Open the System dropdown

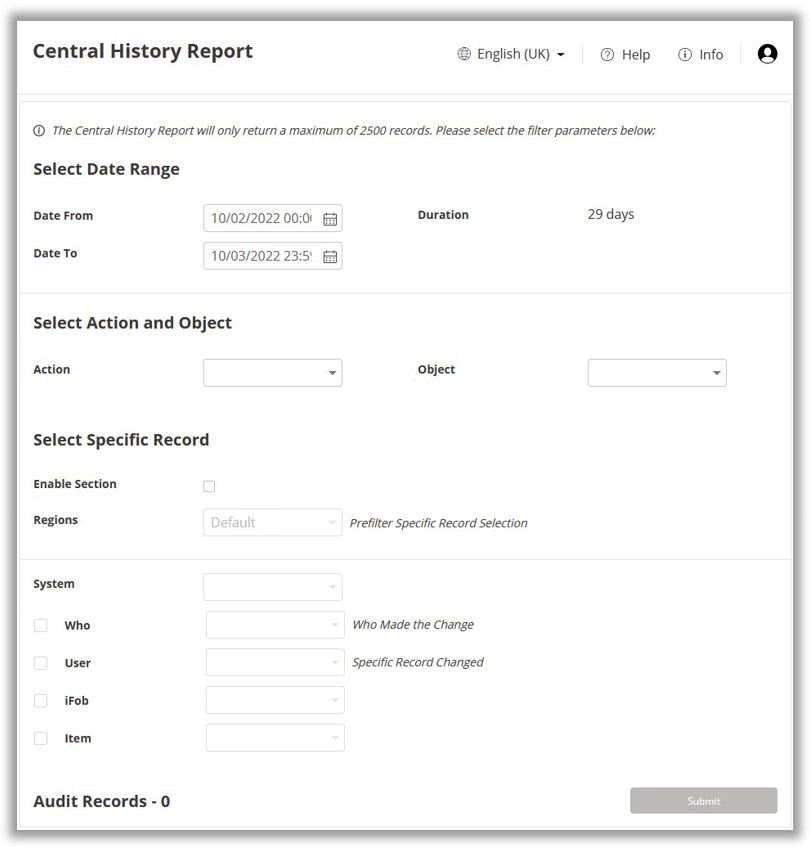point(273,587)
